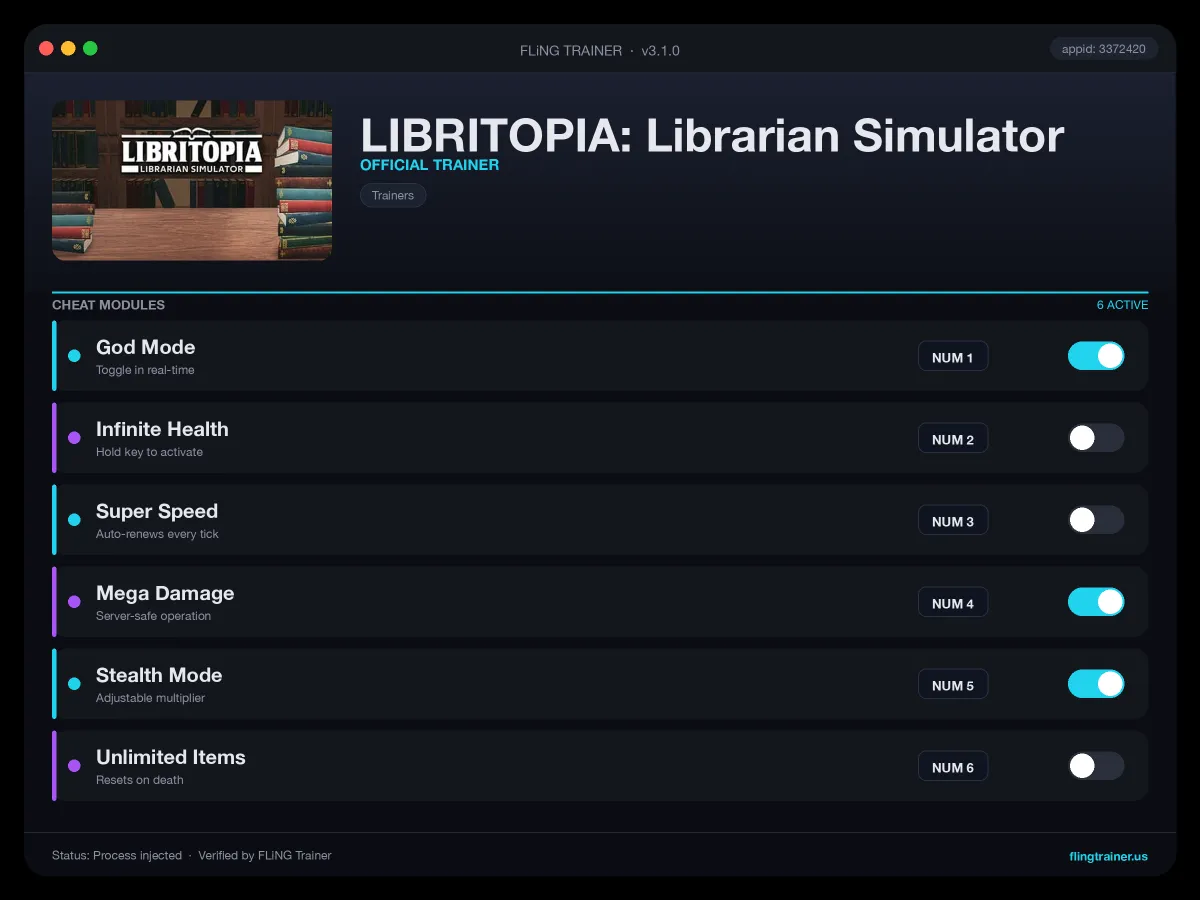Click 'Verified by FLiNG Trainer' text

pyautogui.click(x=265, y=856)
